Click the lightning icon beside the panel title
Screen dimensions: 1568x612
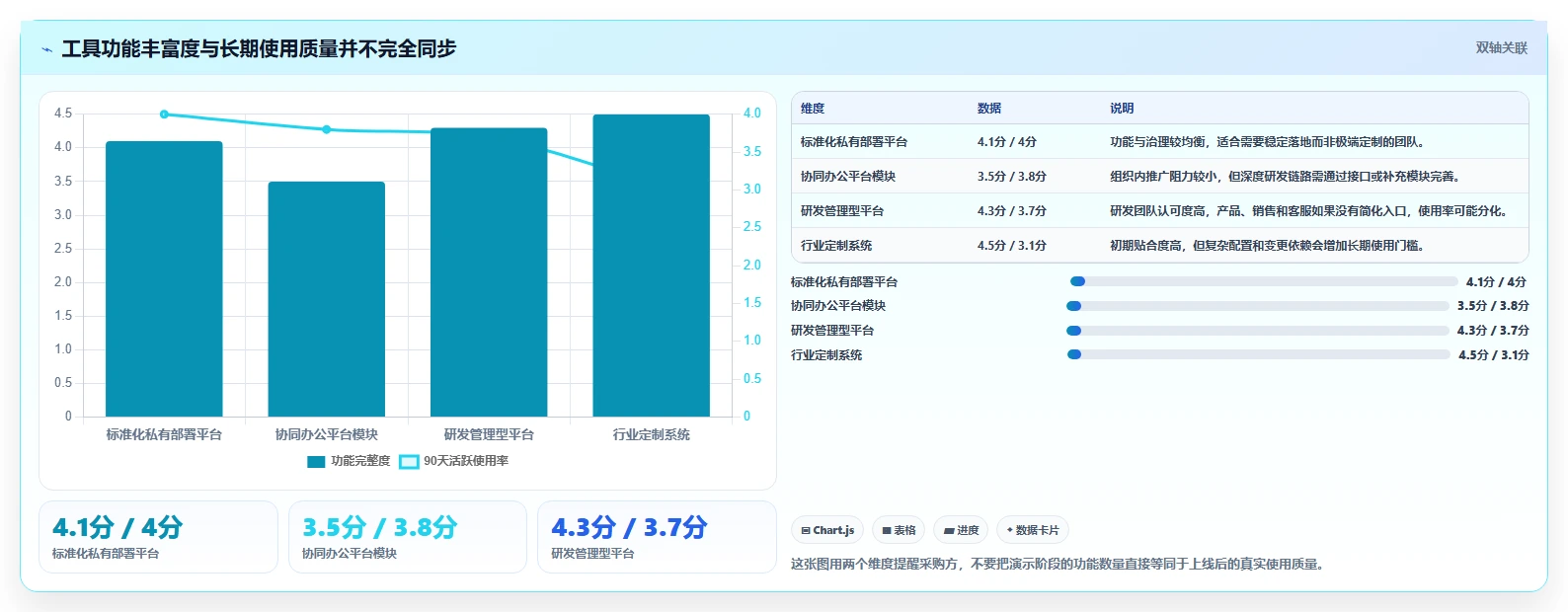coord(46,49)
